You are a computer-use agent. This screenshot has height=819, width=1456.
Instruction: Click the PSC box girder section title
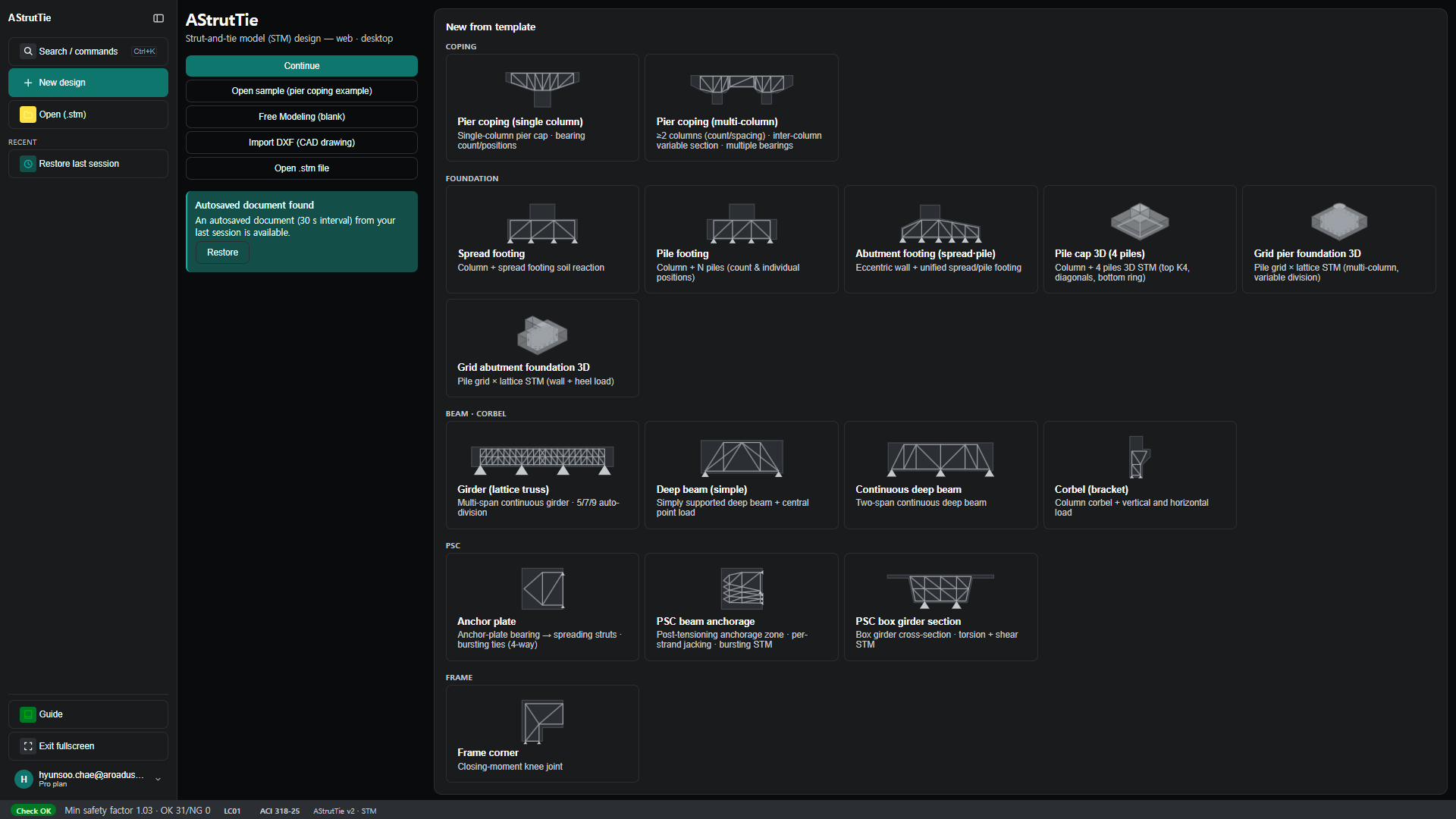point(908,621)
